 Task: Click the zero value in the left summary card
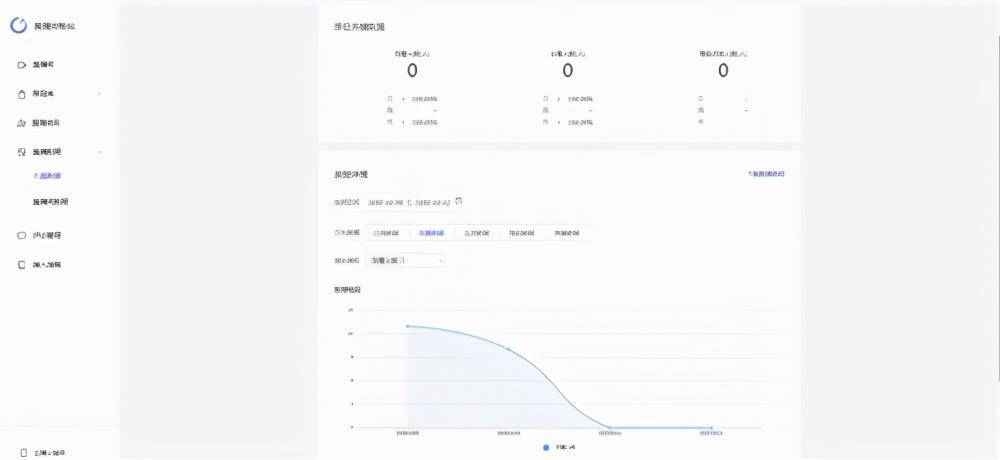click(x=412, y=71)
